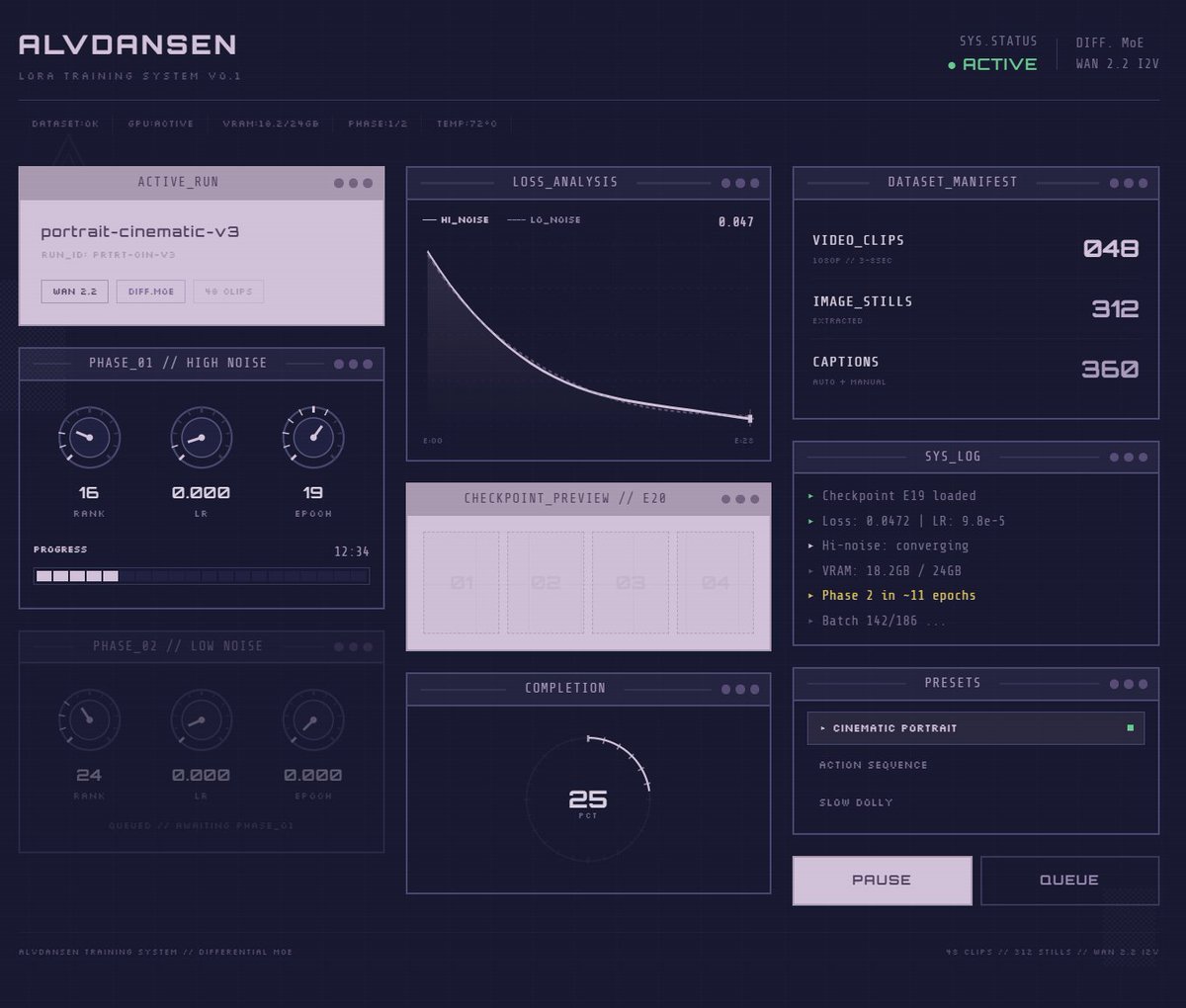Adjust the Phase 02 RANK knob
The height and width of the screenshot is (1008, 1186).
pyautogui.click(x=89, y=719)
